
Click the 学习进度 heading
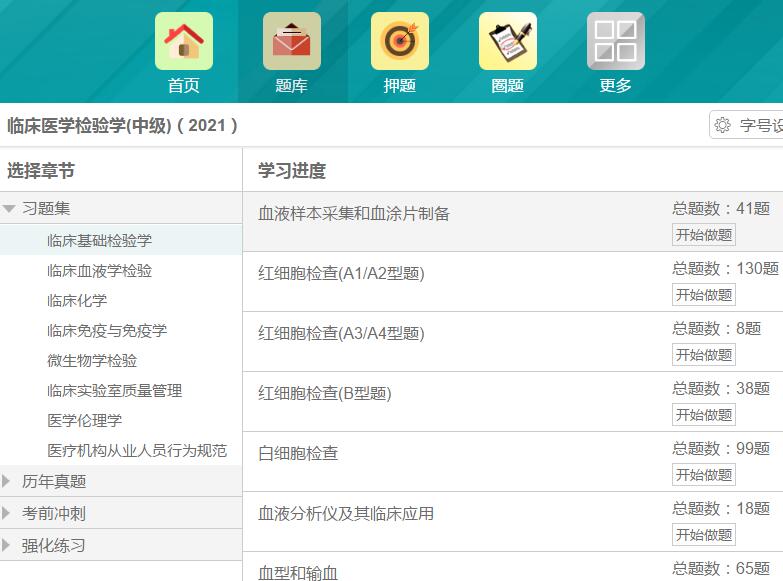[x=292, y=170]
